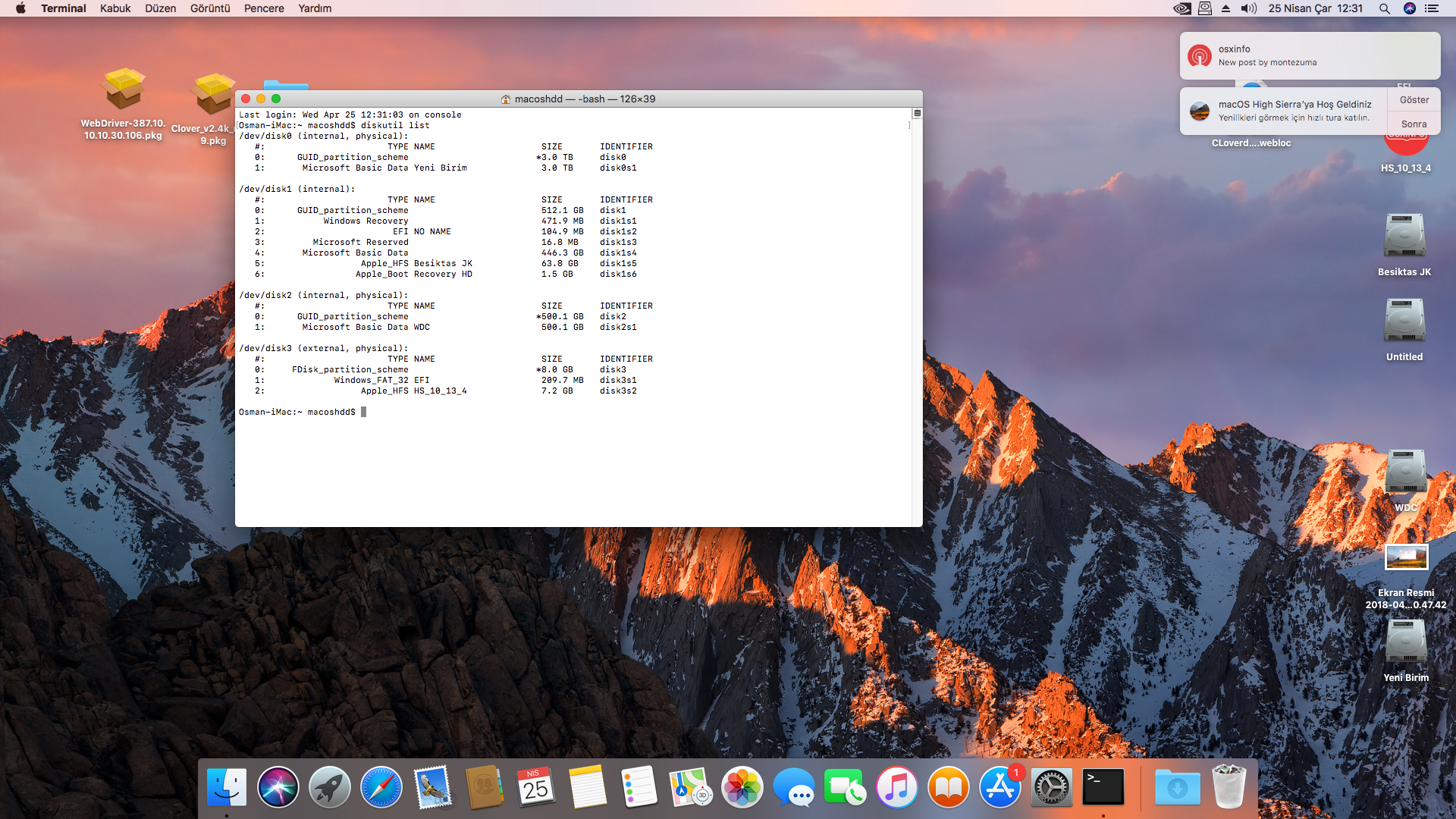This screenshot has width=1456, height=819.
Task: Open the Photos app icon
Action: 742,787
